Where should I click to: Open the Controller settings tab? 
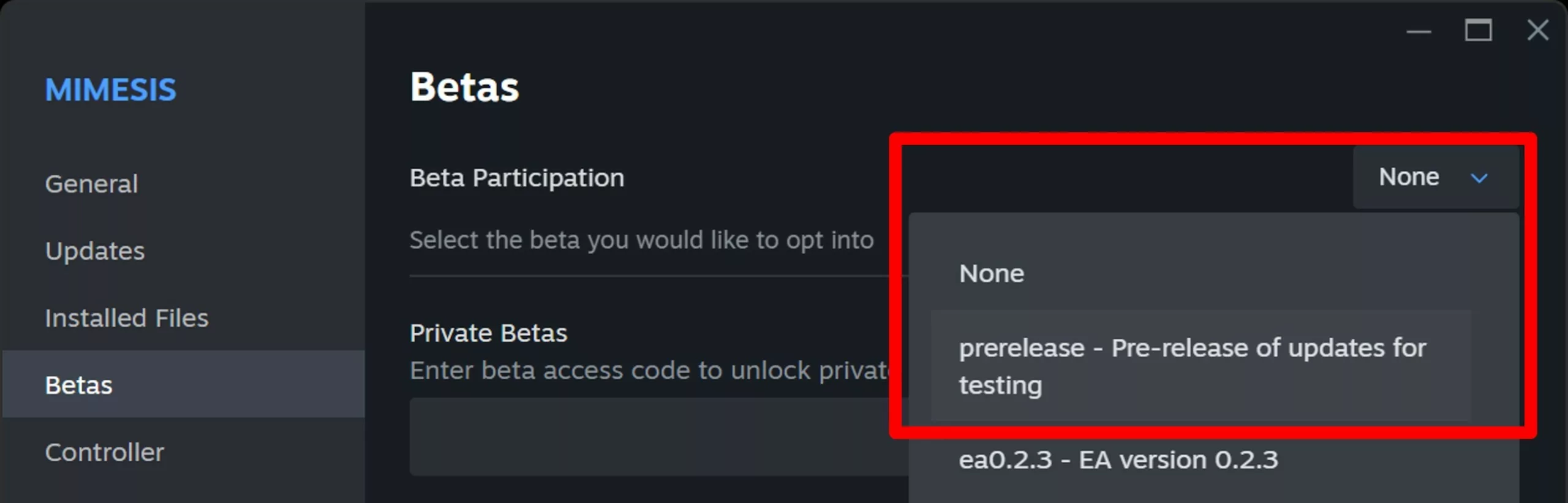point(105,453)
